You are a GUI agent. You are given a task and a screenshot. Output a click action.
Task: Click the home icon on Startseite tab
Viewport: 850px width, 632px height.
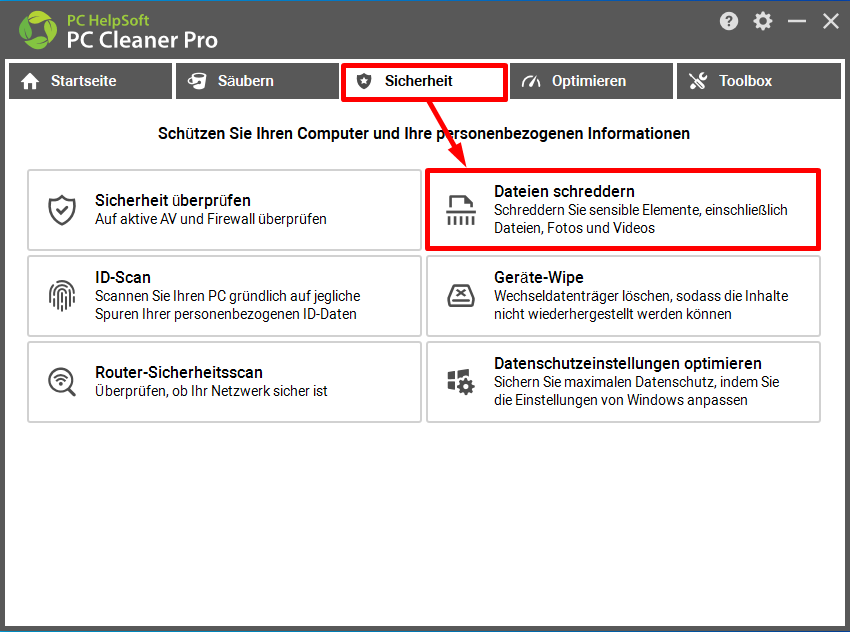30,81
